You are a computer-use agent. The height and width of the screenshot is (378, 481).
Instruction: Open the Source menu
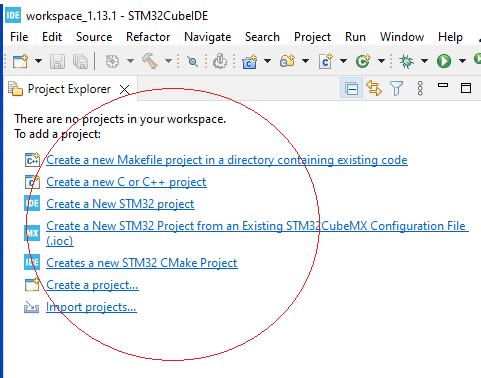pyautogui.click(x=94, y=37)
